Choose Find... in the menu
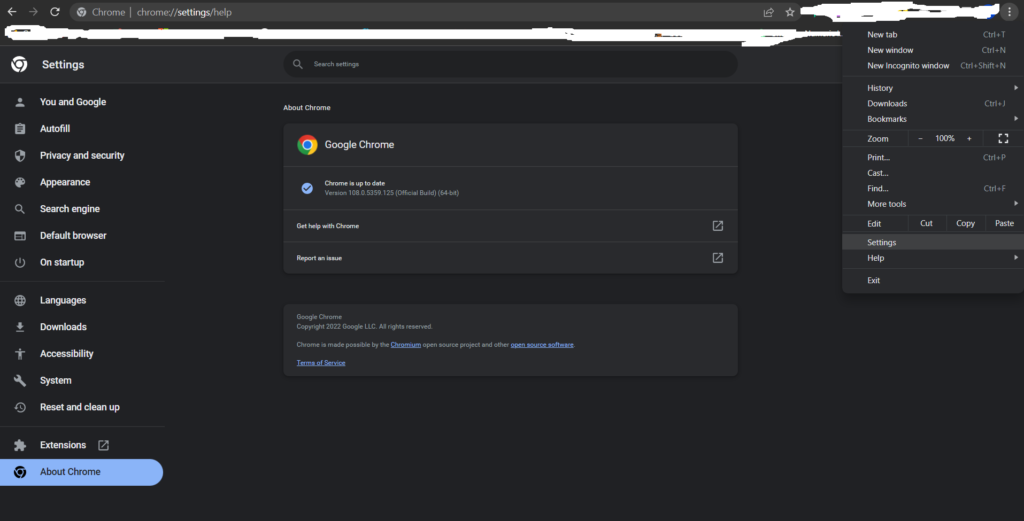 [933, 189]
